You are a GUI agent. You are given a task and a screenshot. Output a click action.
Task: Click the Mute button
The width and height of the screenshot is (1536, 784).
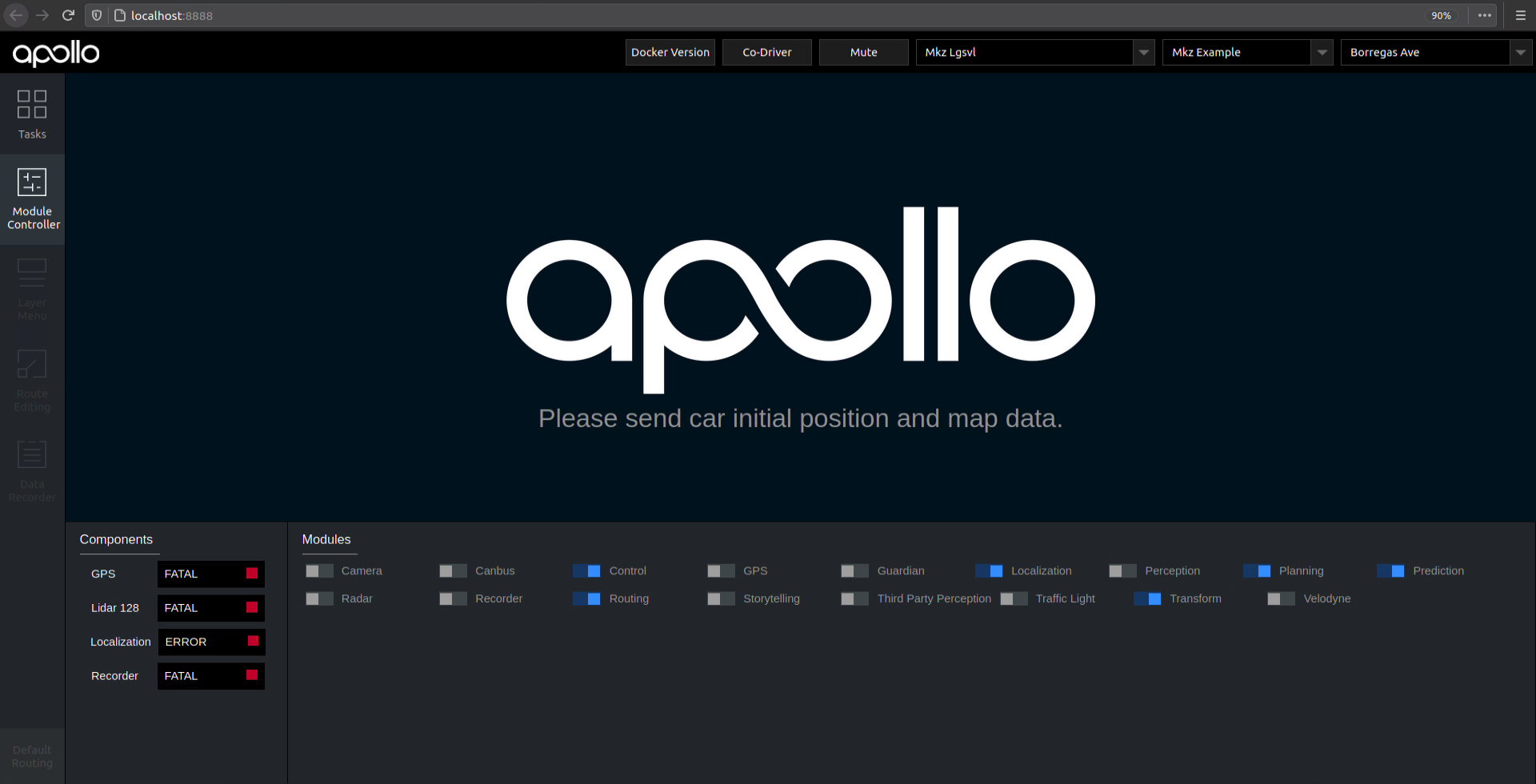point(864,52)
